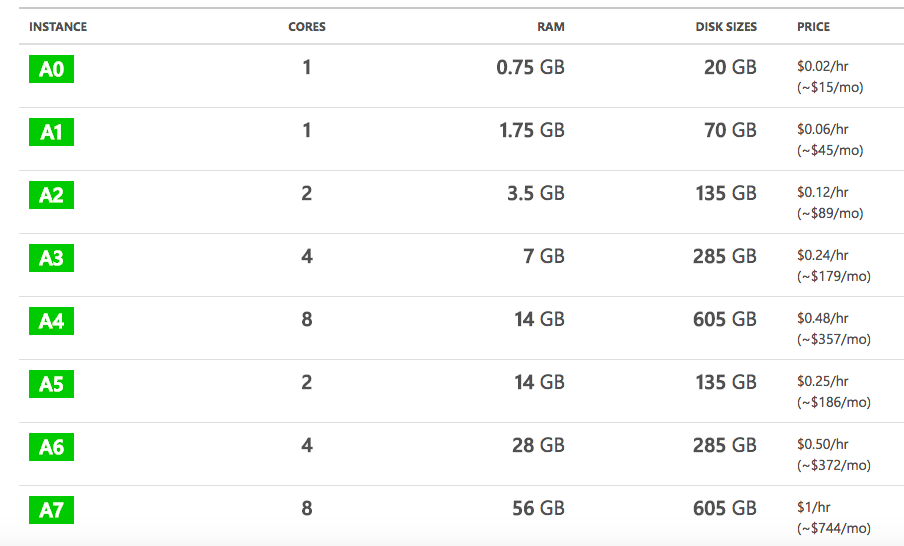Click the PRICE column header
This screenshot has width=904, height=546.
(x=813, y=27)
